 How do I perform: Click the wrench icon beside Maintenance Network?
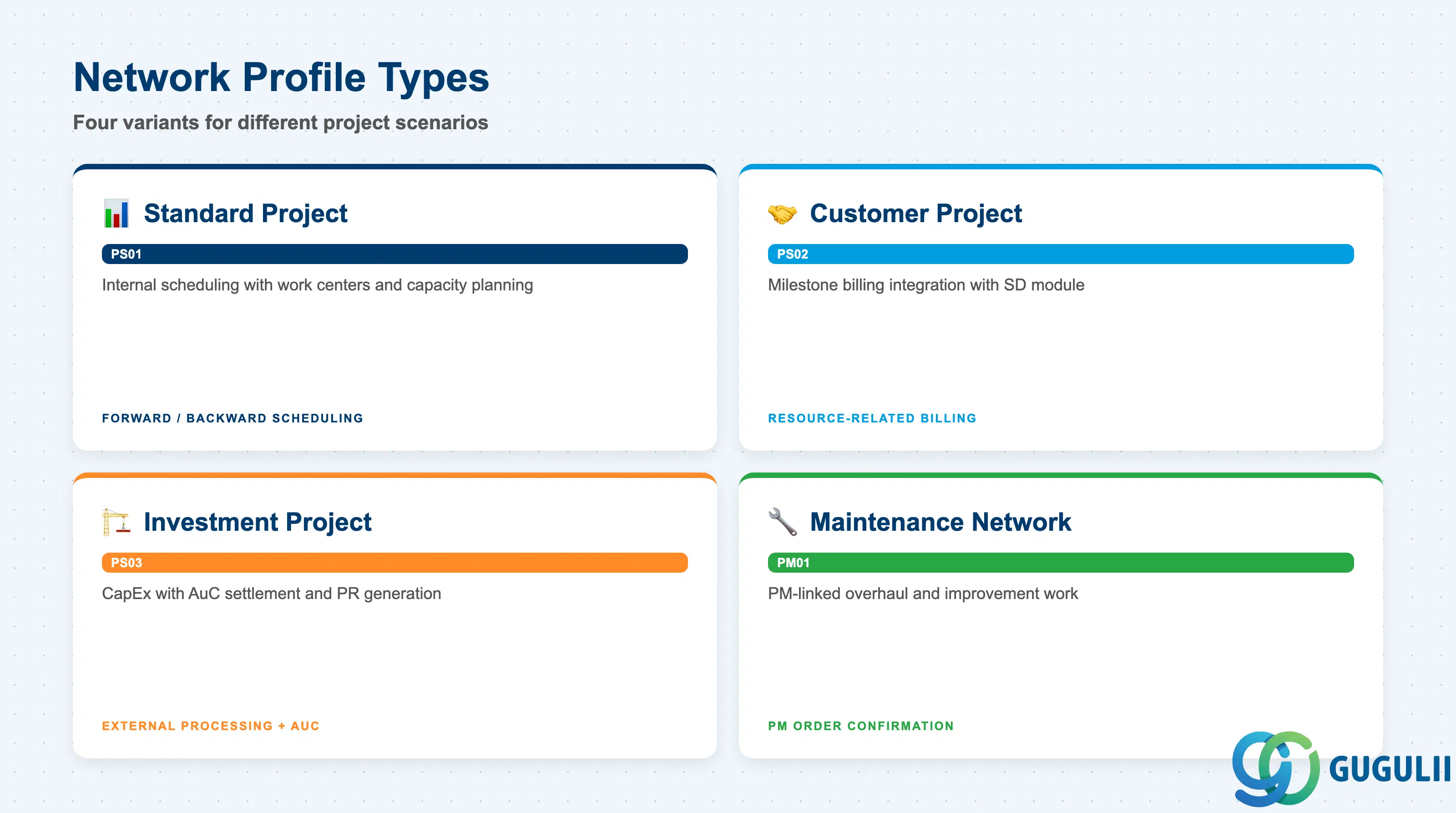click(x=783, y=522)
